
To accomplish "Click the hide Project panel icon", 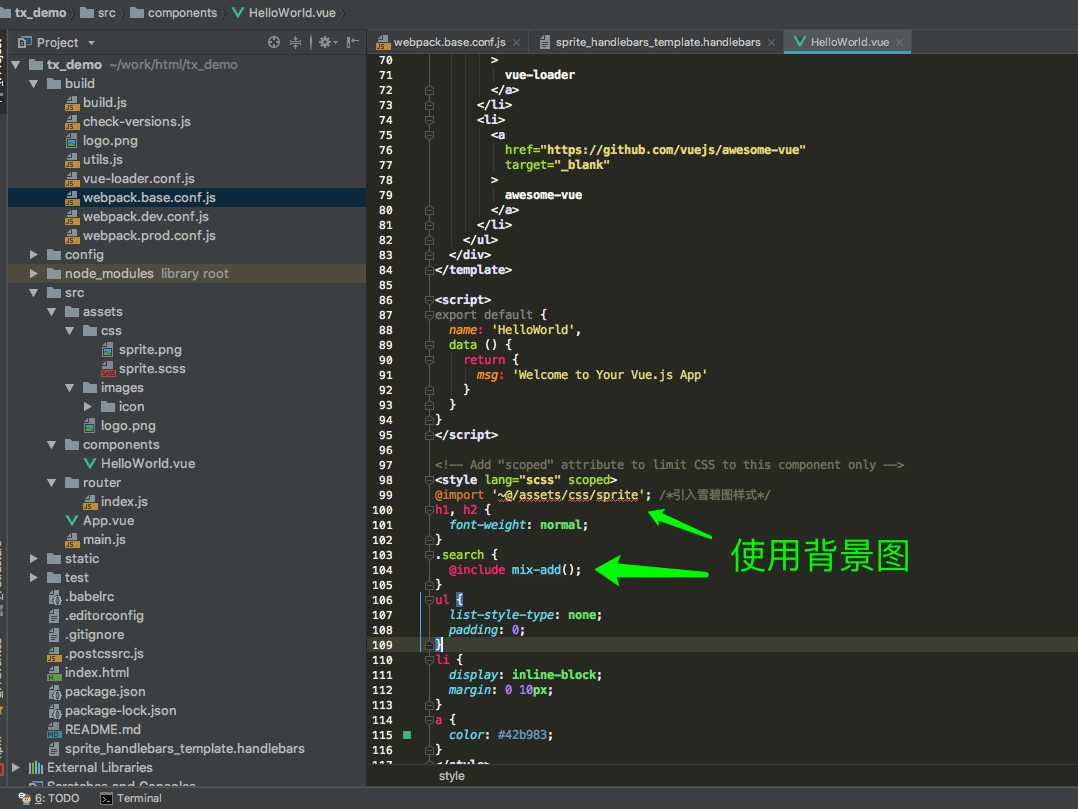I will 352,42.
